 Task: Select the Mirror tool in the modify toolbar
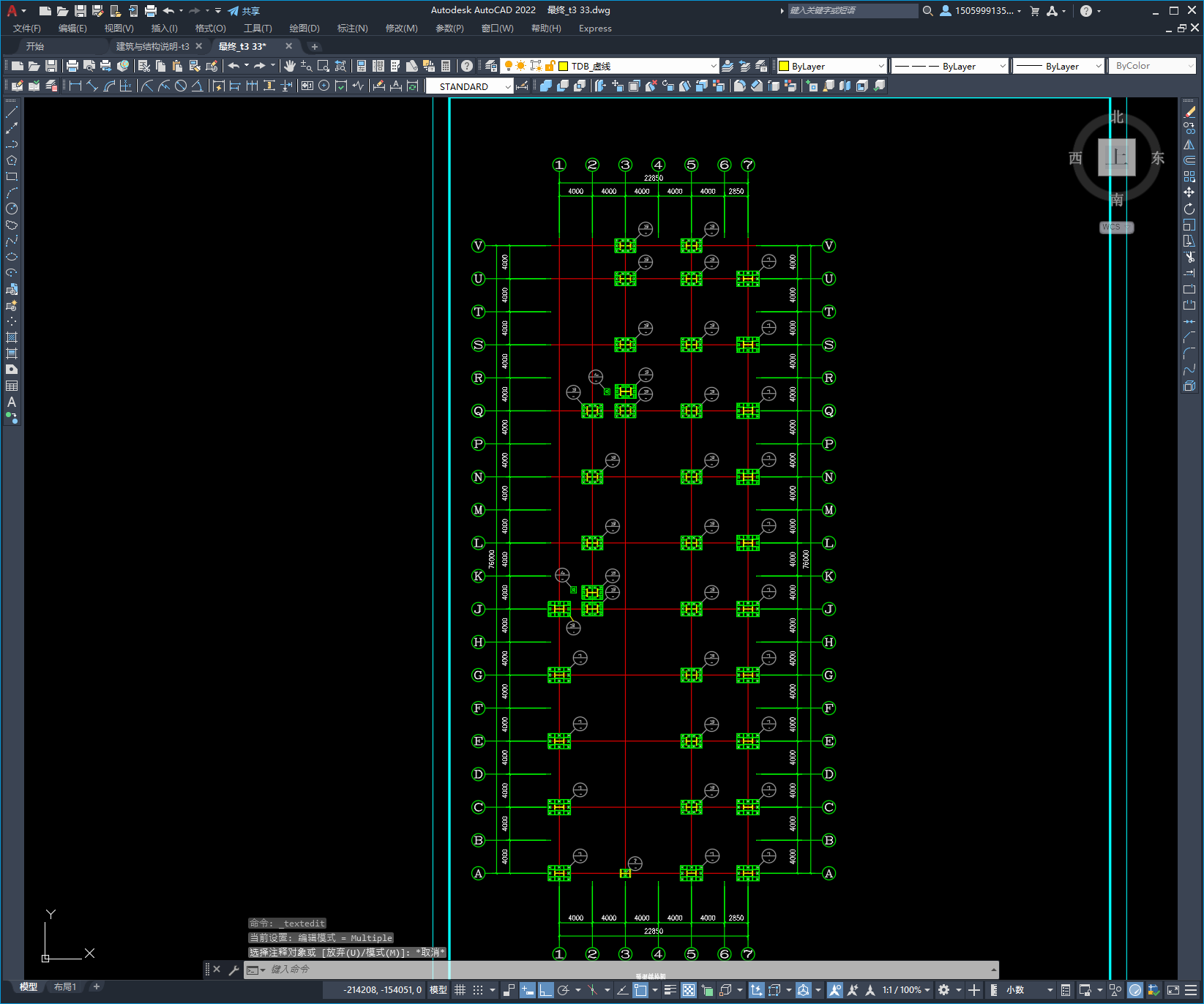coord(1189,144)
